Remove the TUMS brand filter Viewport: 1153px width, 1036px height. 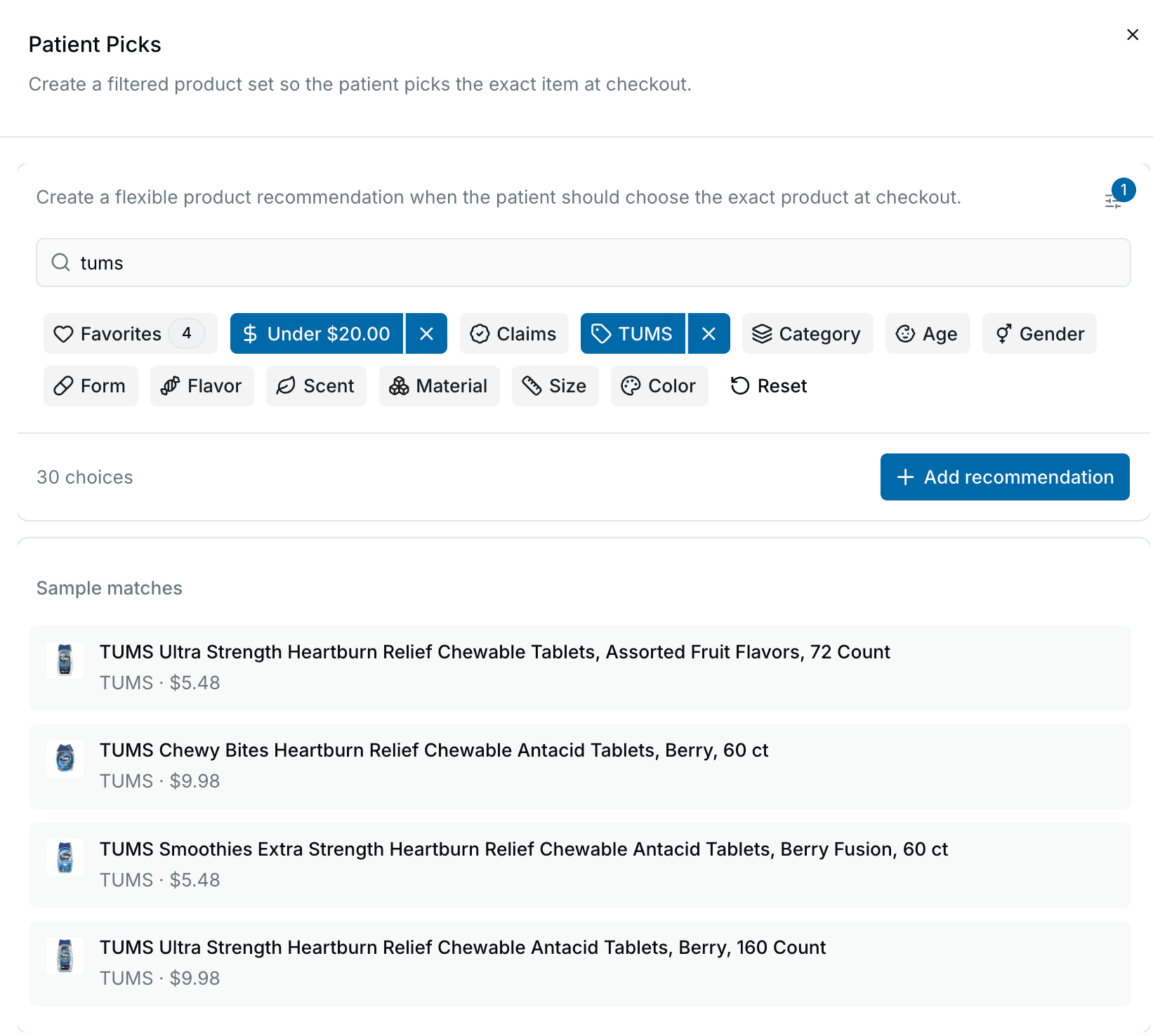point(709,333)
